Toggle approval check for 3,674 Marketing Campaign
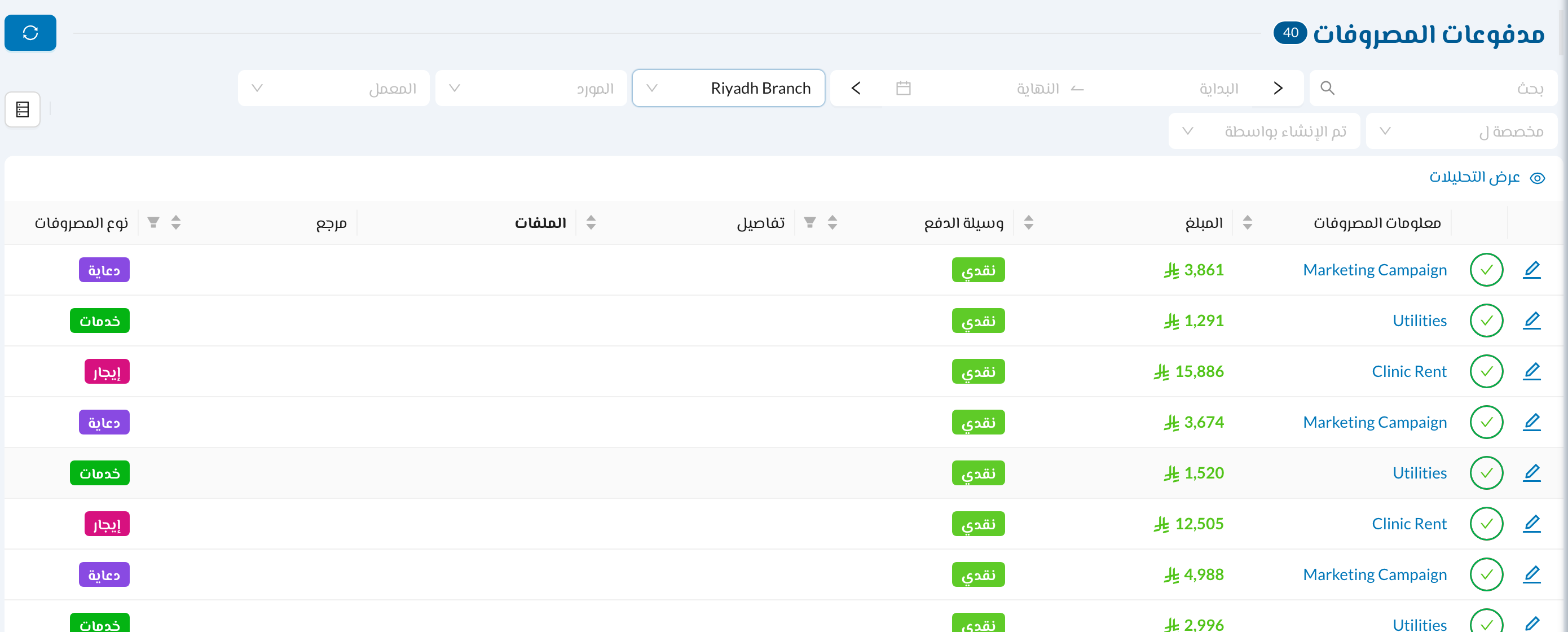 [1486, 423]
